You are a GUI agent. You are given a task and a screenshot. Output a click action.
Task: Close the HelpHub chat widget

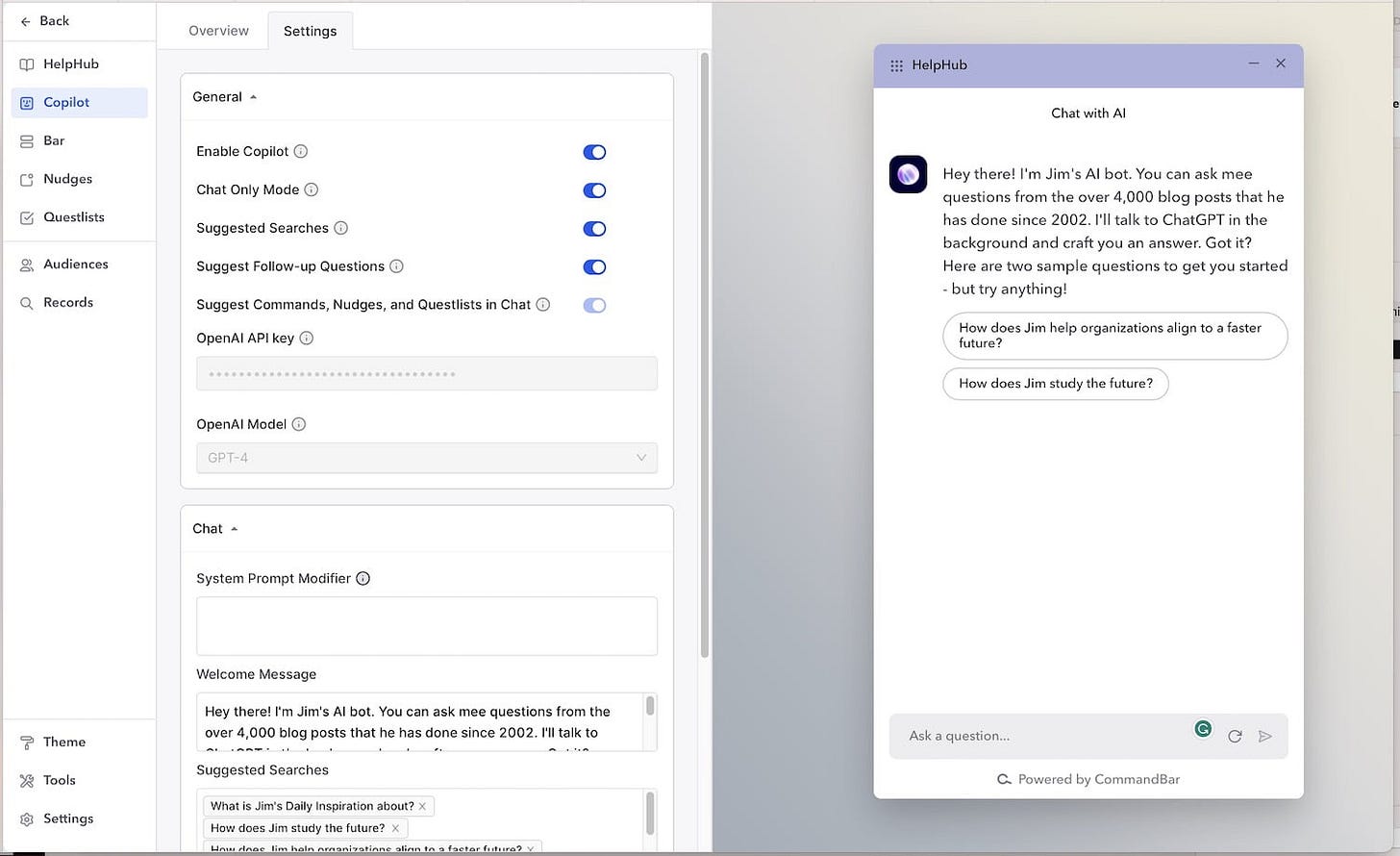click(1281, 63)
